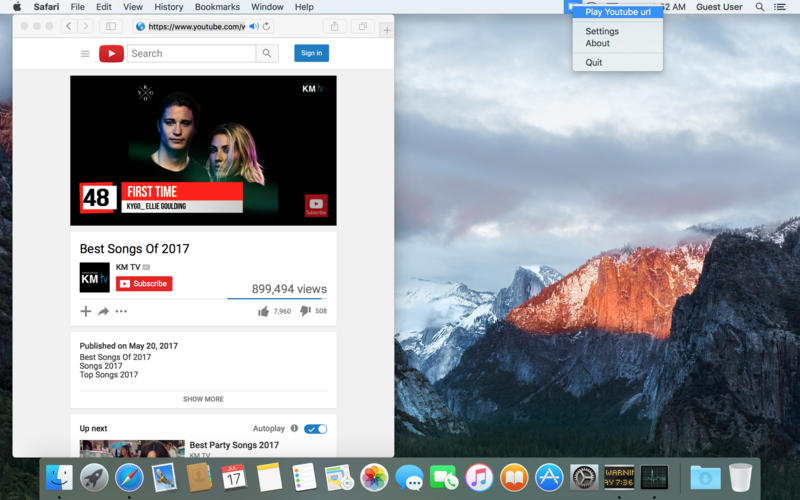Open the Guest User menu
The image size is (800, 500).
coord(719,7)
